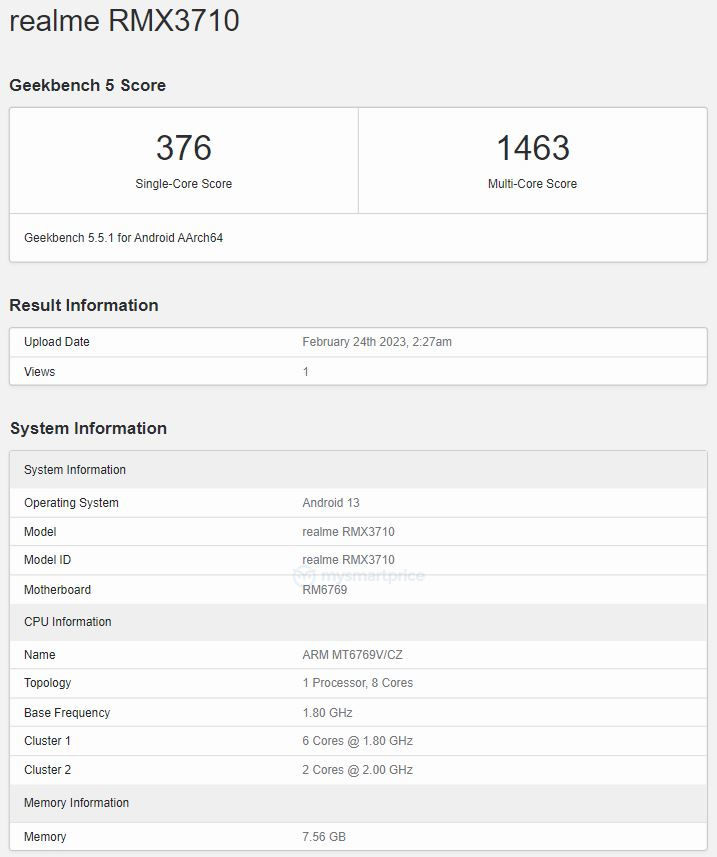
Task: Click the Single-Core Score label
Action: (184, 184)
